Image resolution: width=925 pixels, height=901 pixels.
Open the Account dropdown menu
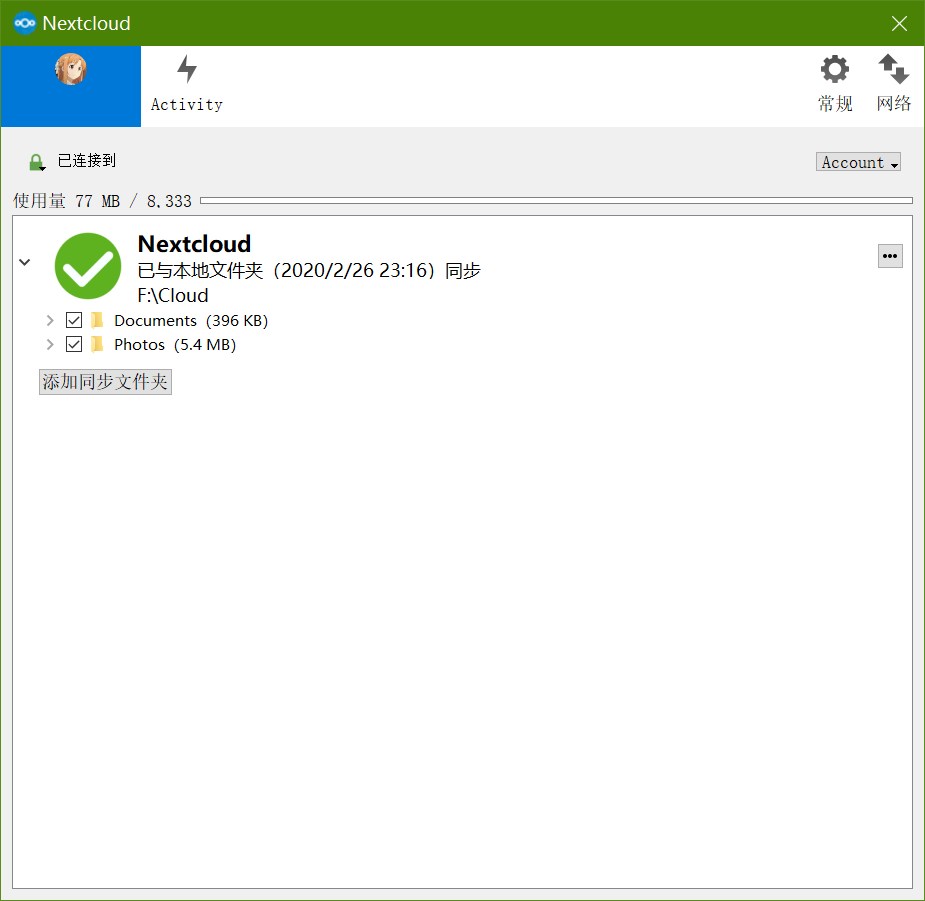pos(858,162)
